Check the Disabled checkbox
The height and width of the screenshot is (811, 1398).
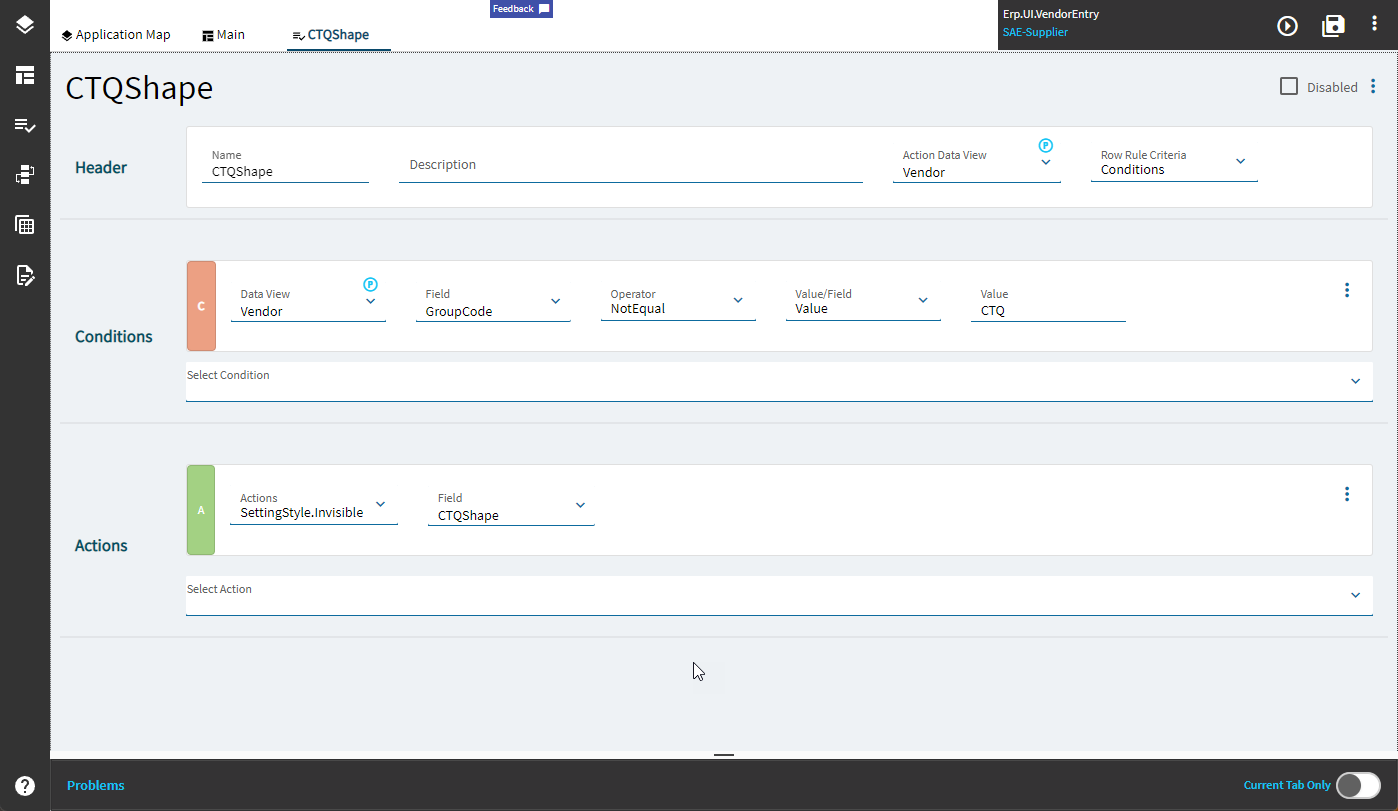click(1288, 86)
